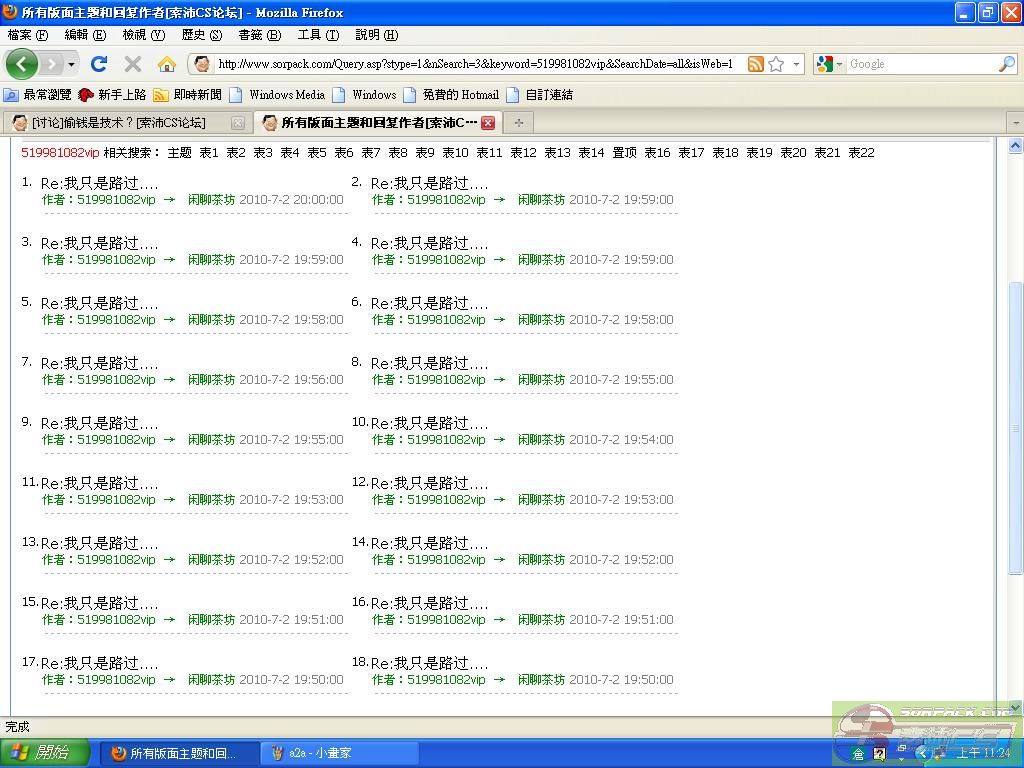Bookmark this page with the star icon
The width and height of the screenshot is (1024, 768).
776,64
